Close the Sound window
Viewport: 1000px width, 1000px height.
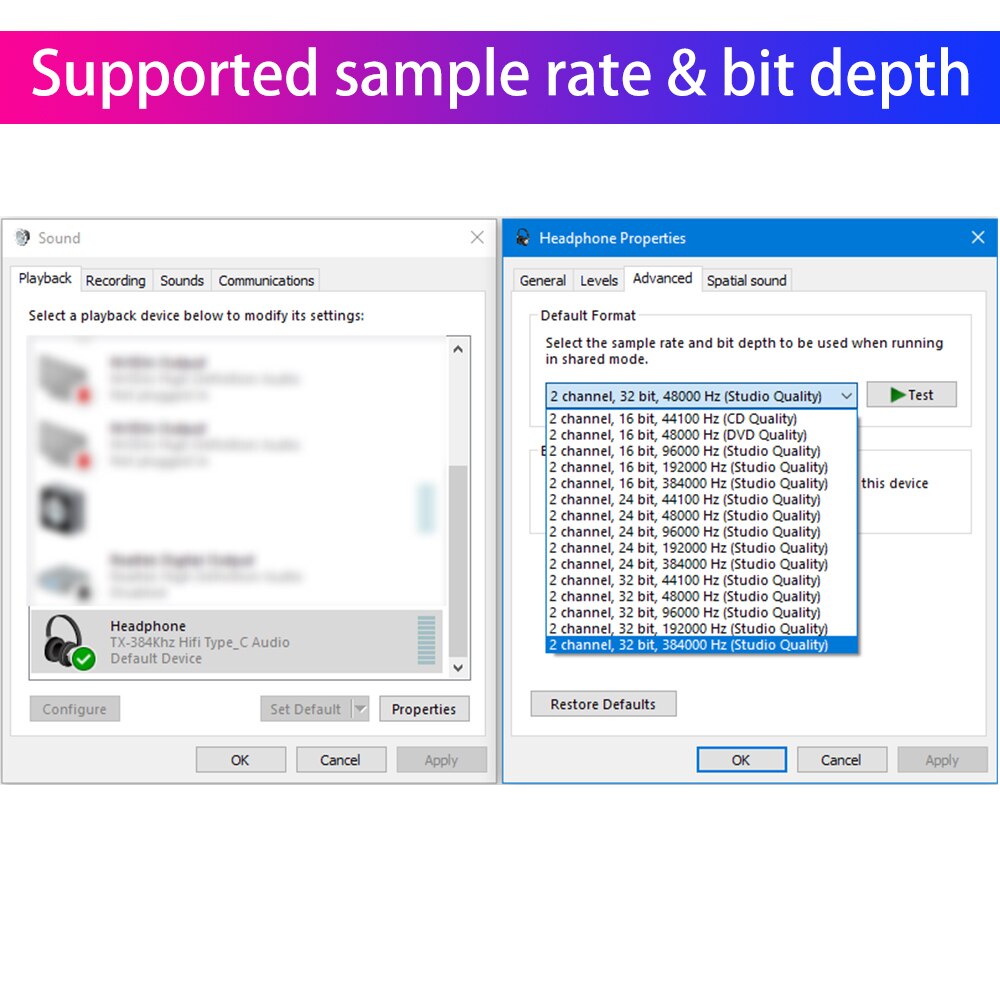point(477,237)
